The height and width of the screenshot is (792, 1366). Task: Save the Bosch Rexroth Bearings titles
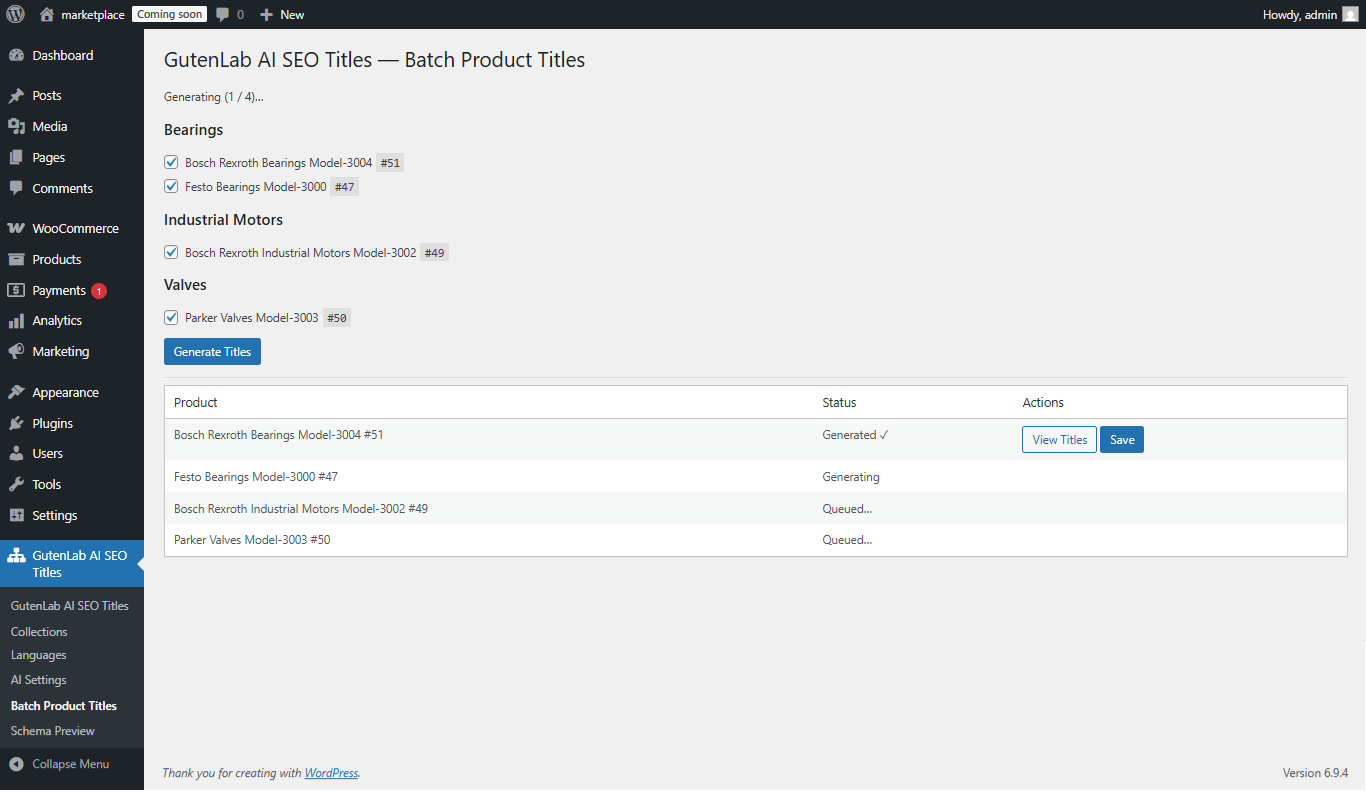pyautogui.click(x=1122, y=440)
